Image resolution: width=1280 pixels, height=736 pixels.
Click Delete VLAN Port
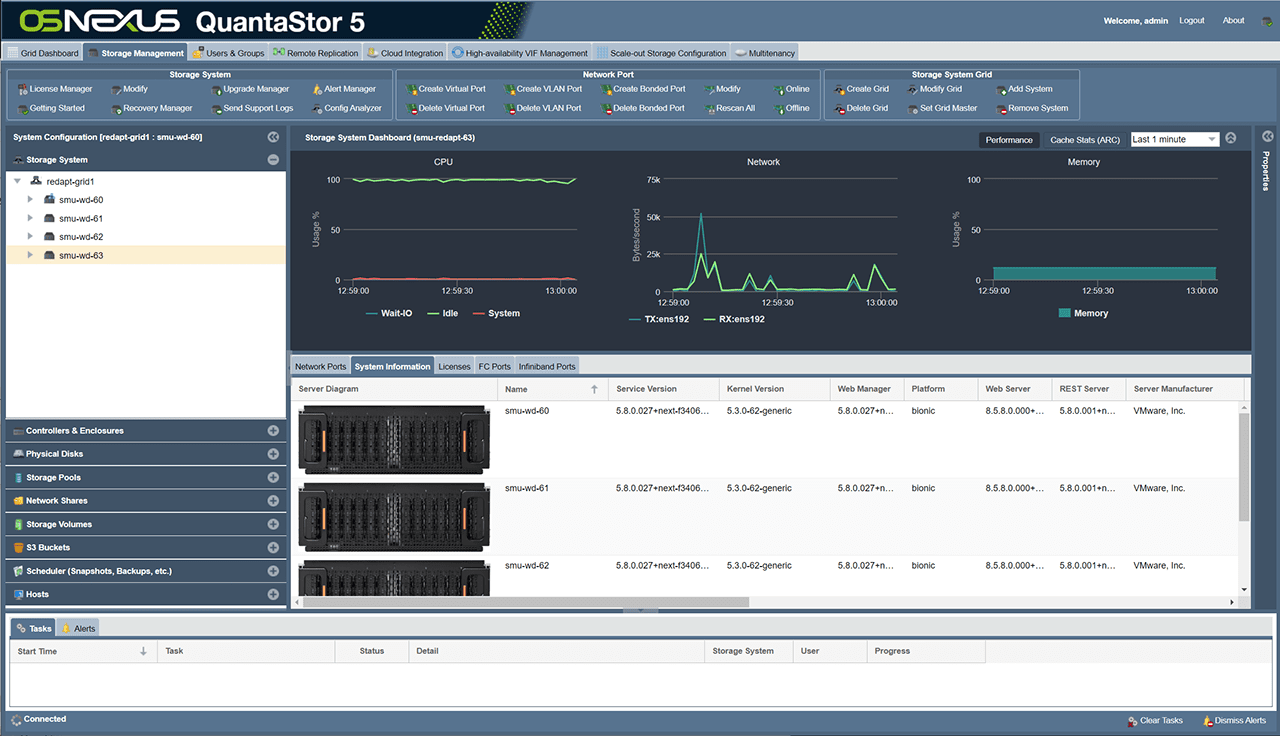543,108
